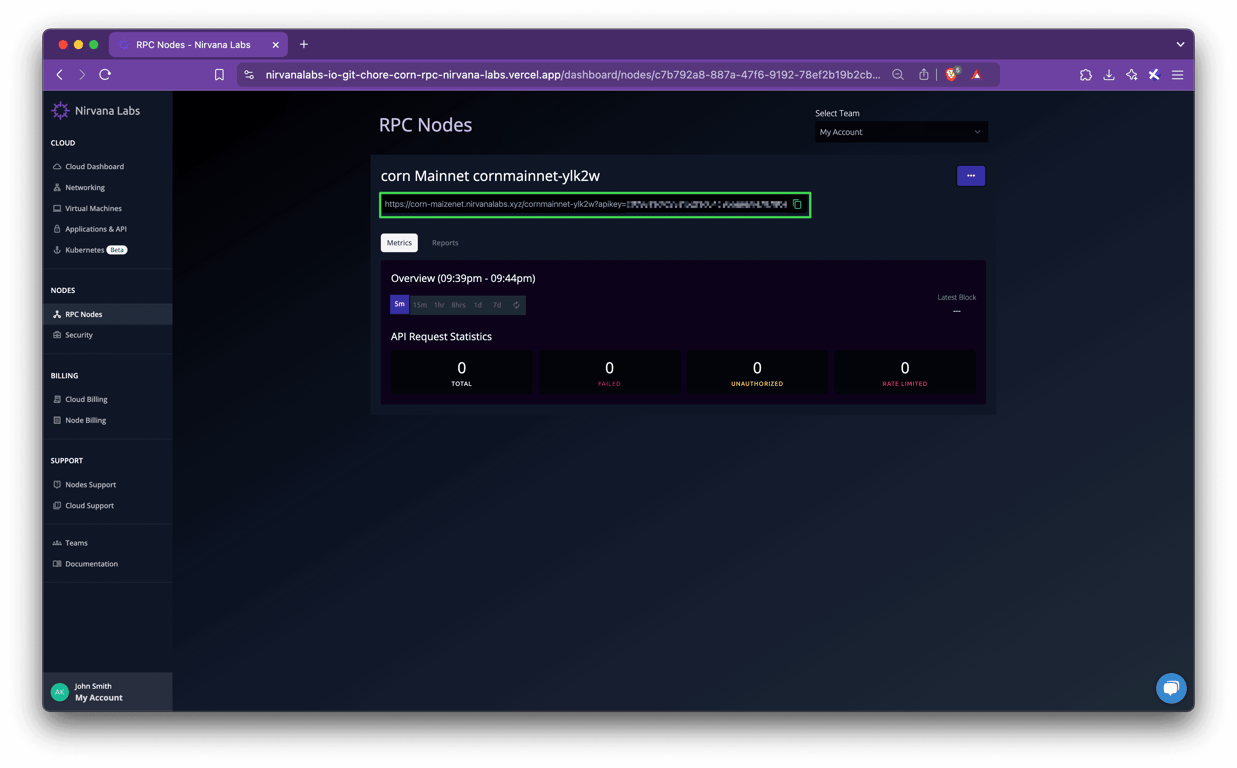Select RPC Nodes in sidebar
This screenshot has height=768, width=1237.
(107, 314)
